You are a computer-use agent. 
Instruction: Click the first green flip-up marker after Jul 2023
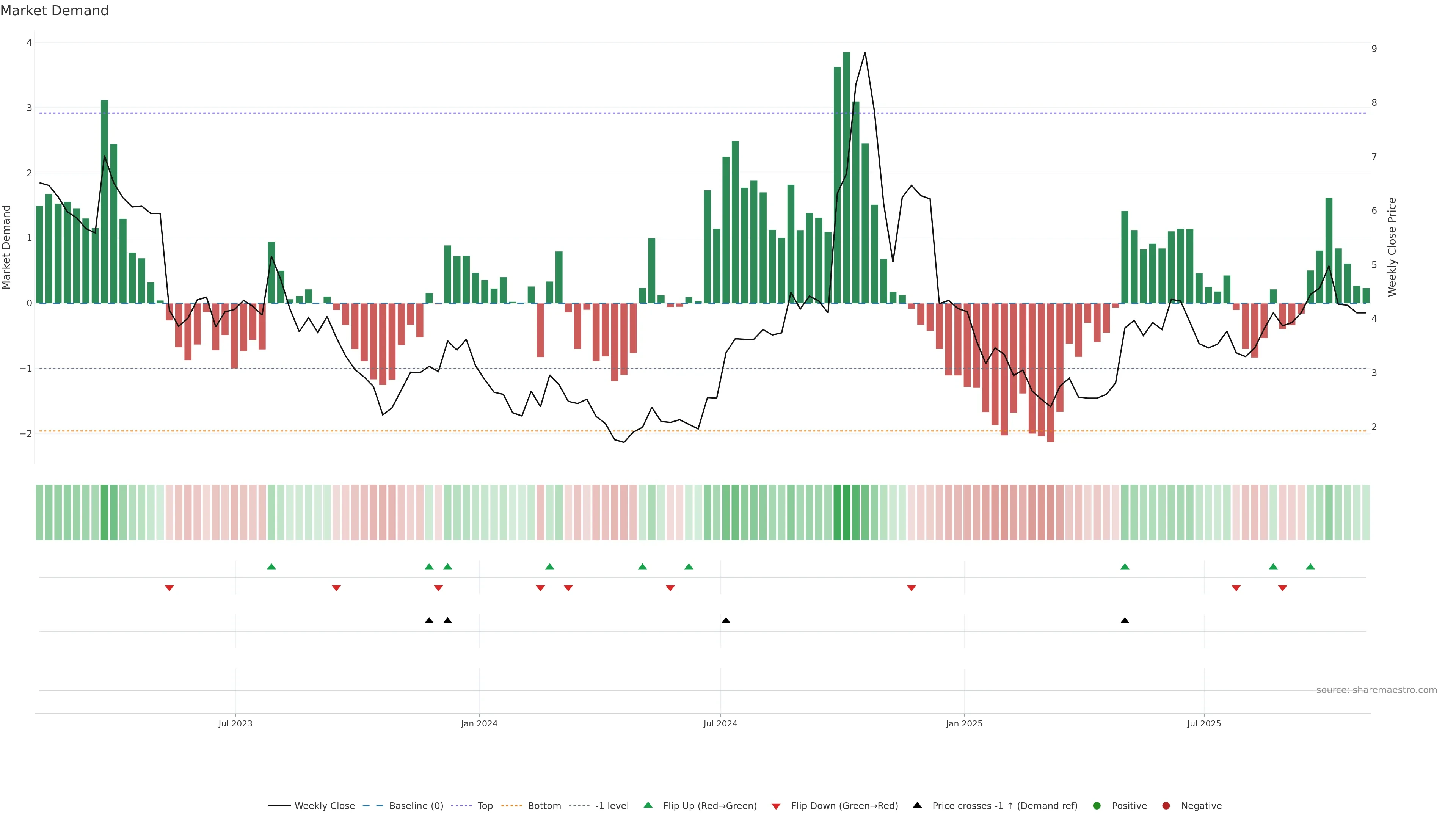(x=271, y=566)
